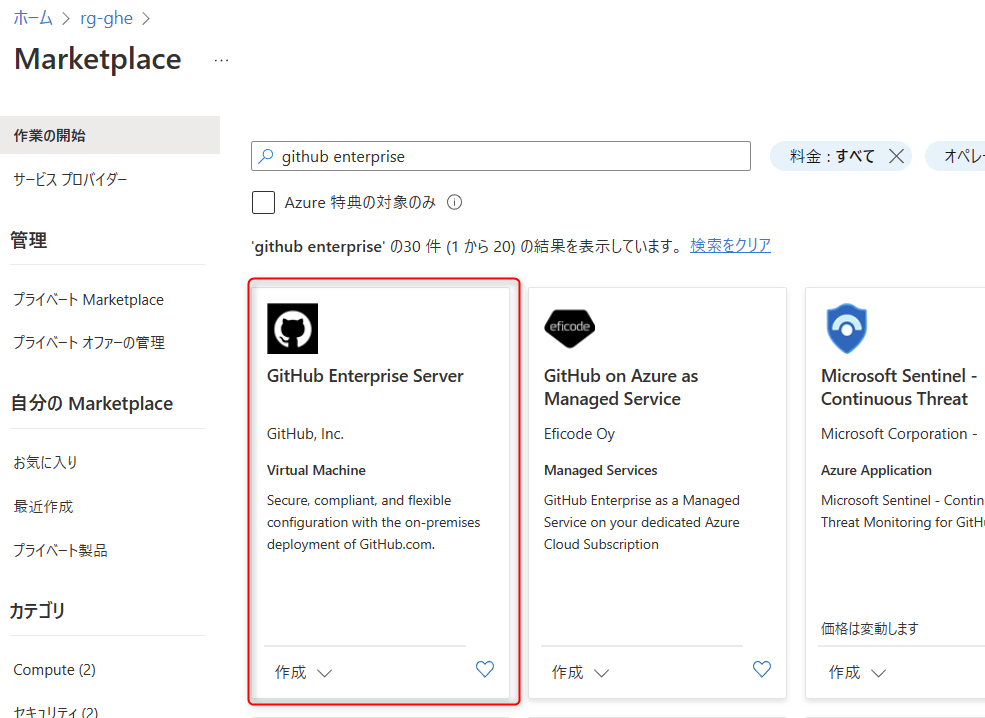Screen dimensions: 985x718
Task: Favorite GitHub Enterprise Server with heart icon
Action: point(484,669)
